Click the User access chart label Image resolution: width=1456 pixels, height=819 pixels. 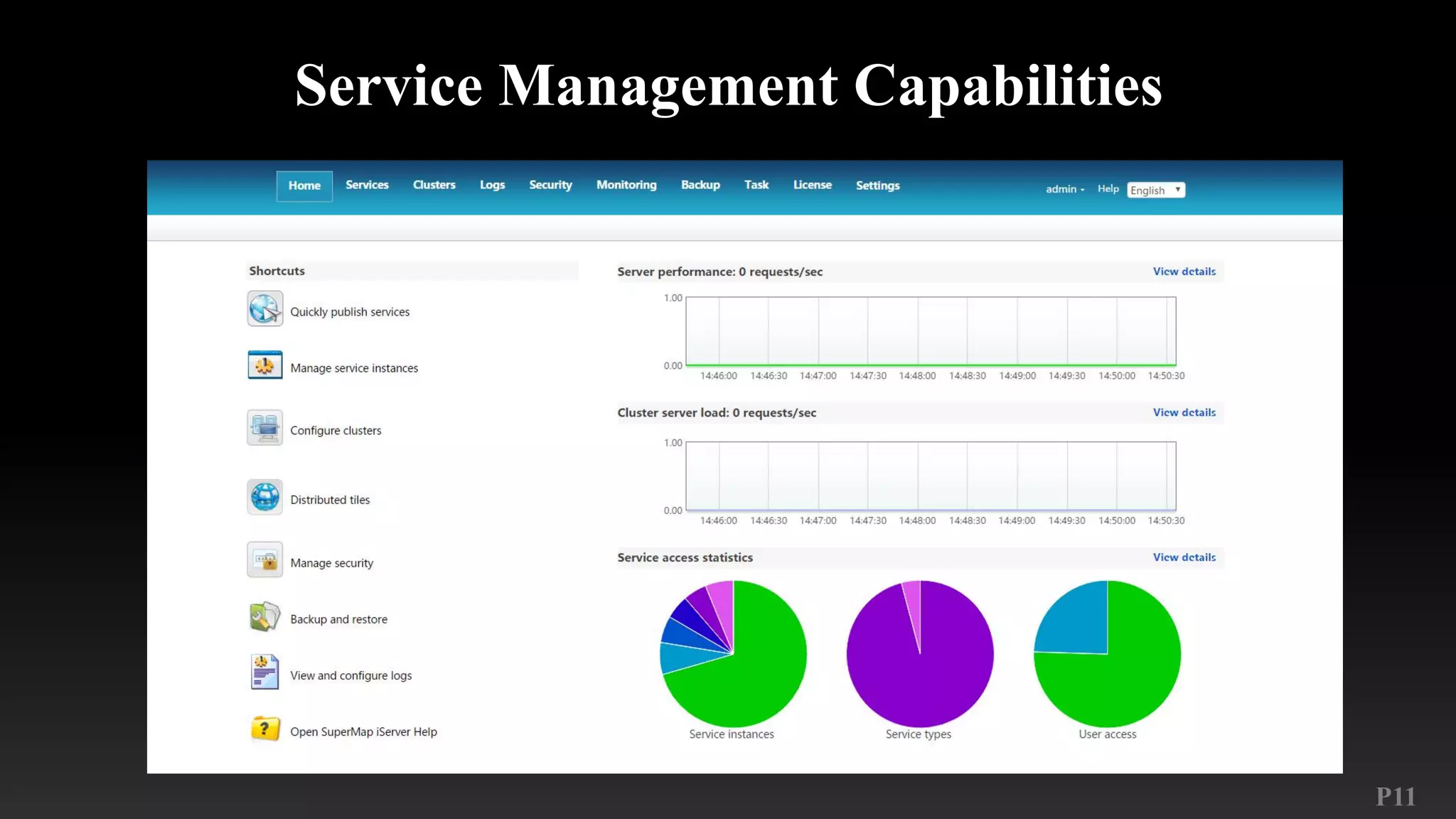pos(1107,734)
